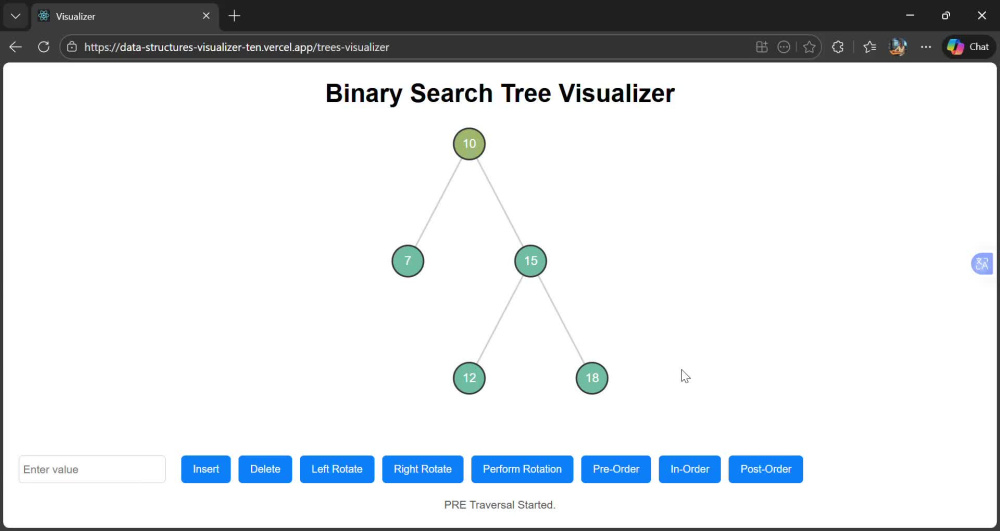Add page to favorites star icon

(x=809, y=47)
